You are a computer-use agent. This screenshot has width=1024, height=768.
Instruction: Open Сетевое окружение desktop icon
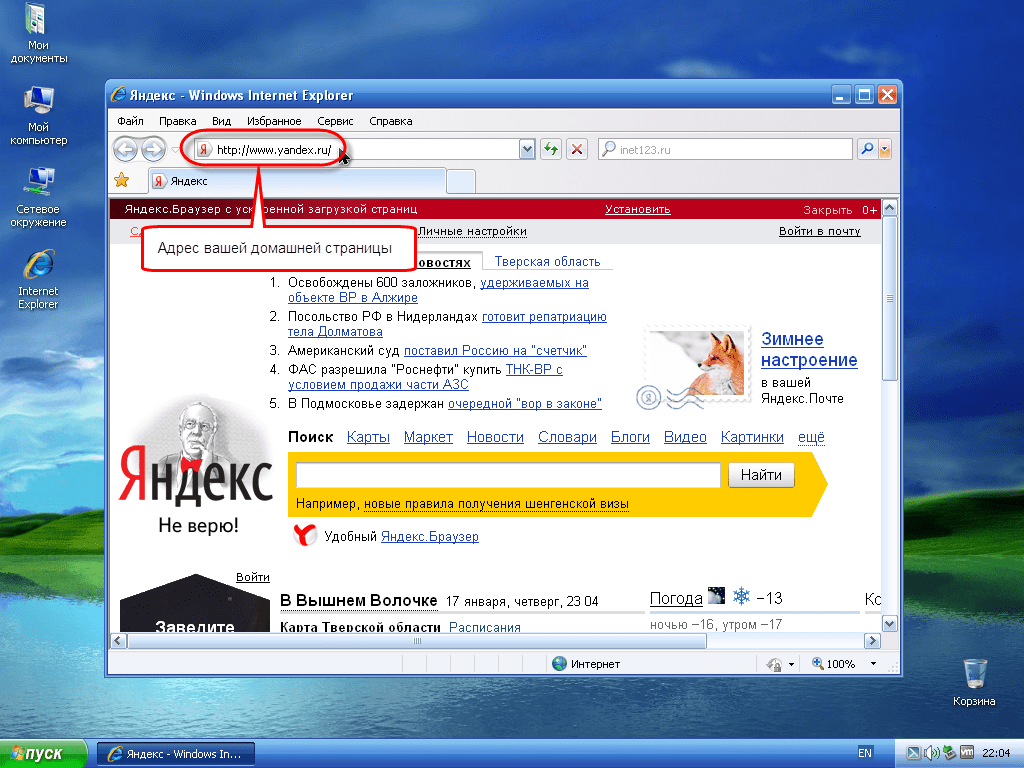(38, 197)
